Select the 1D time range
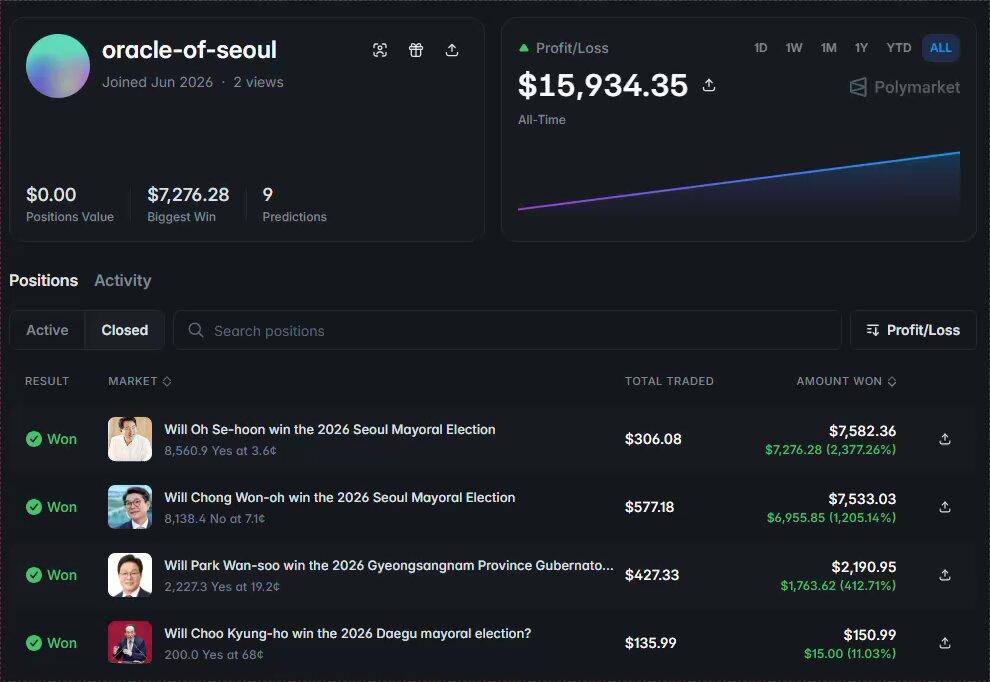Image resolution: width=990 pixels, height=682 pixels. (x=760, y=48)
